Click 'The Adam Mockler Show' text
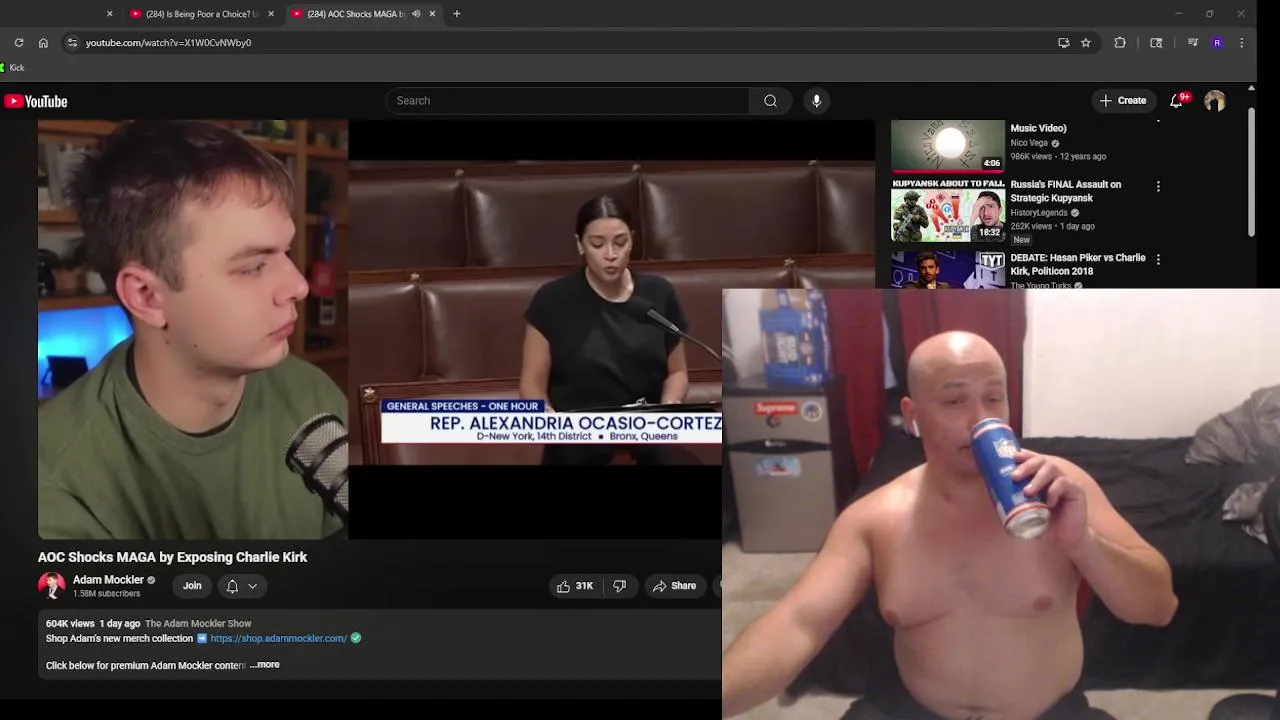Image resolution: width=1280 pixels, height=720 pixels. [x=198, y=624]
